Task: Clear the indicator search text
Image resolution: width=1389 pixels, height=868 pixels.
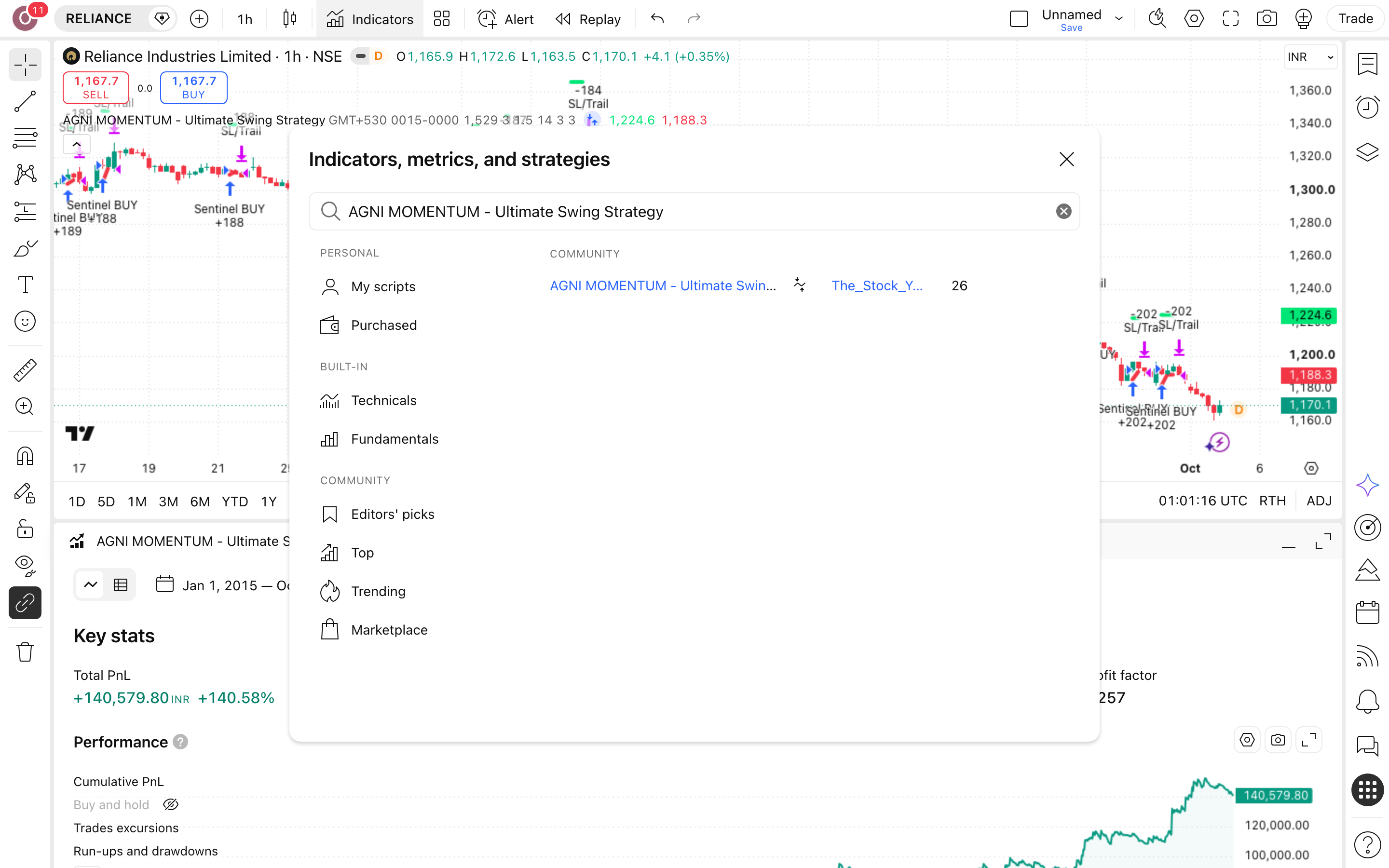Action: 1063,211
